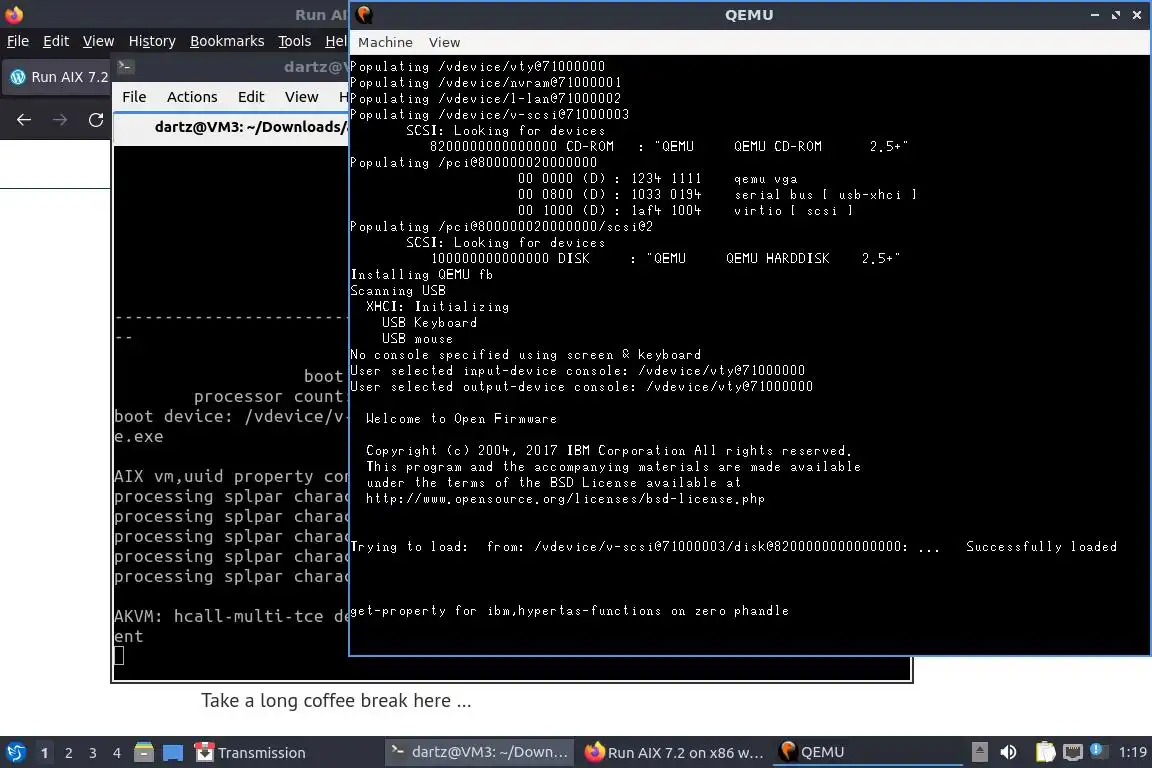Open the start menu launcher icon
This screenshot has width=1152, height=768.
pyautogui.click(x=15, y=753)
